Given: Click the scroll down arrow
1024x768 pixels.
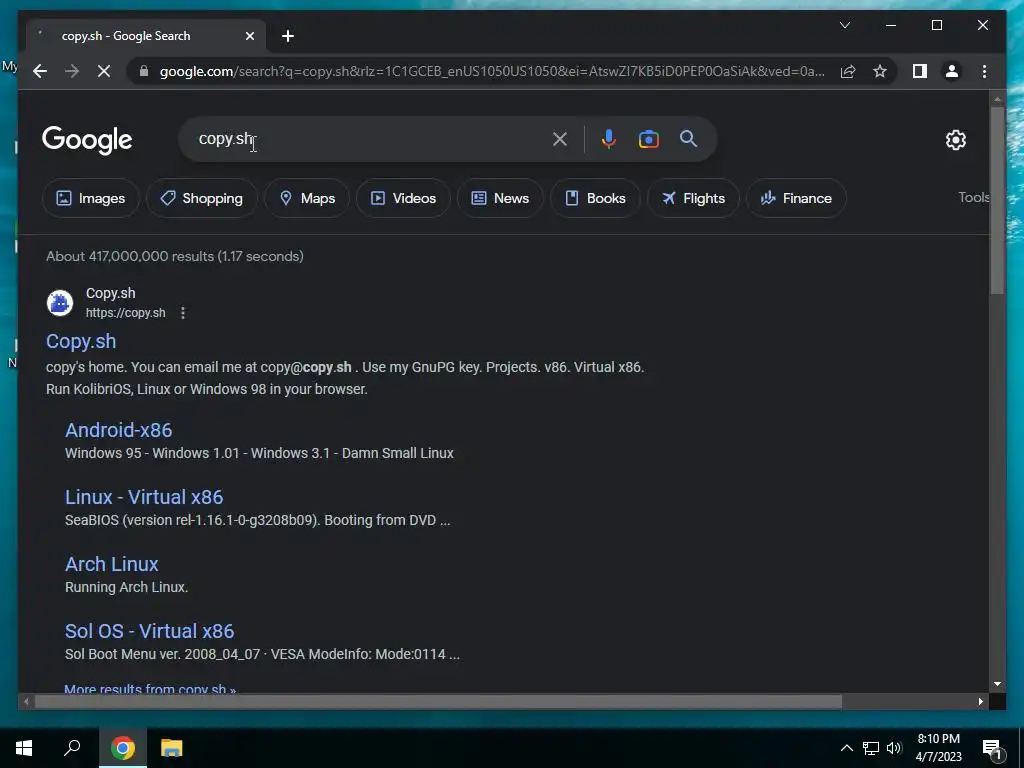Looking at the screenshot, I should 997,684.
